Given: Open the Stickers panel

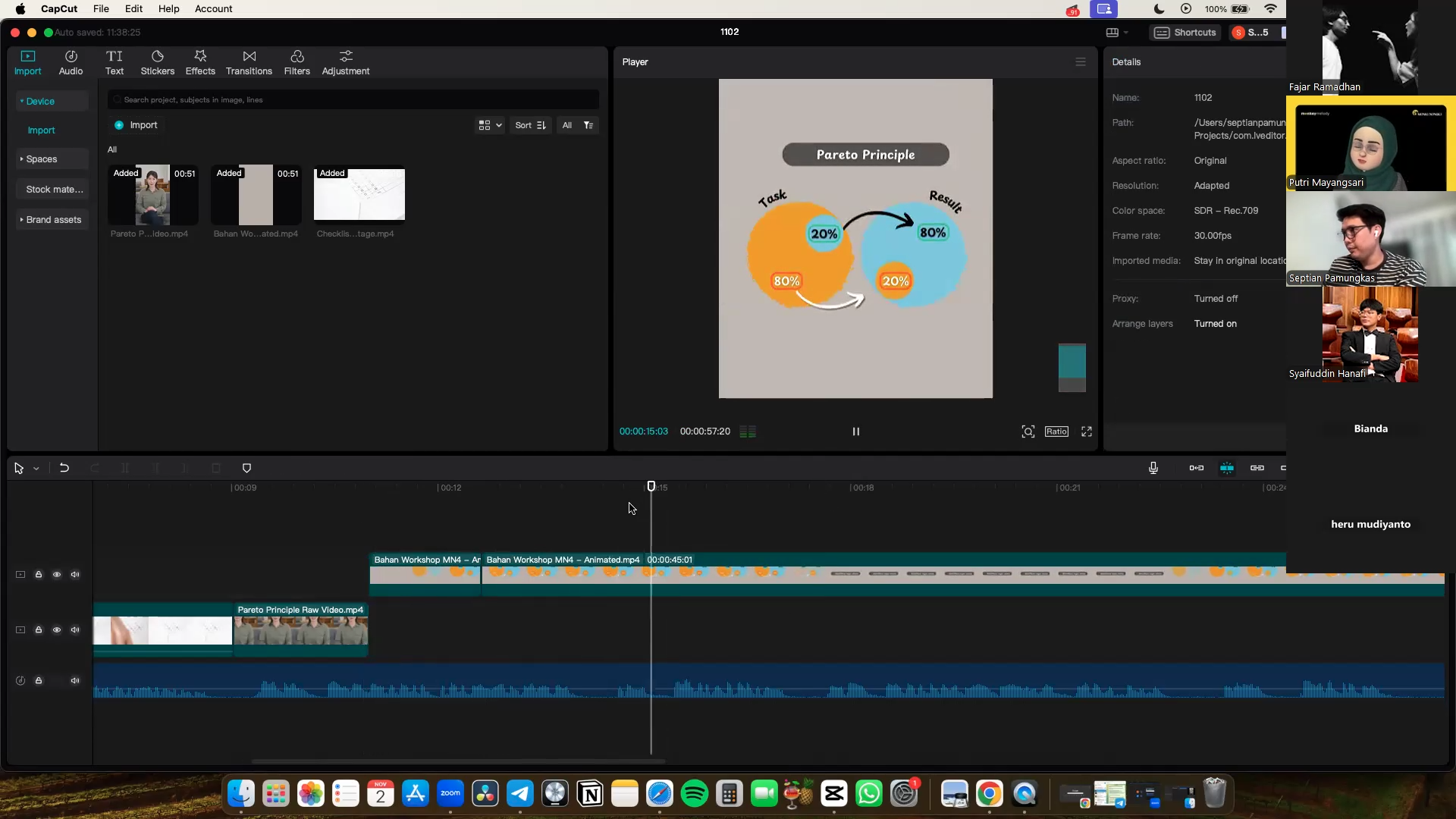Looking at the screenshot, I should tap(158, 62).
